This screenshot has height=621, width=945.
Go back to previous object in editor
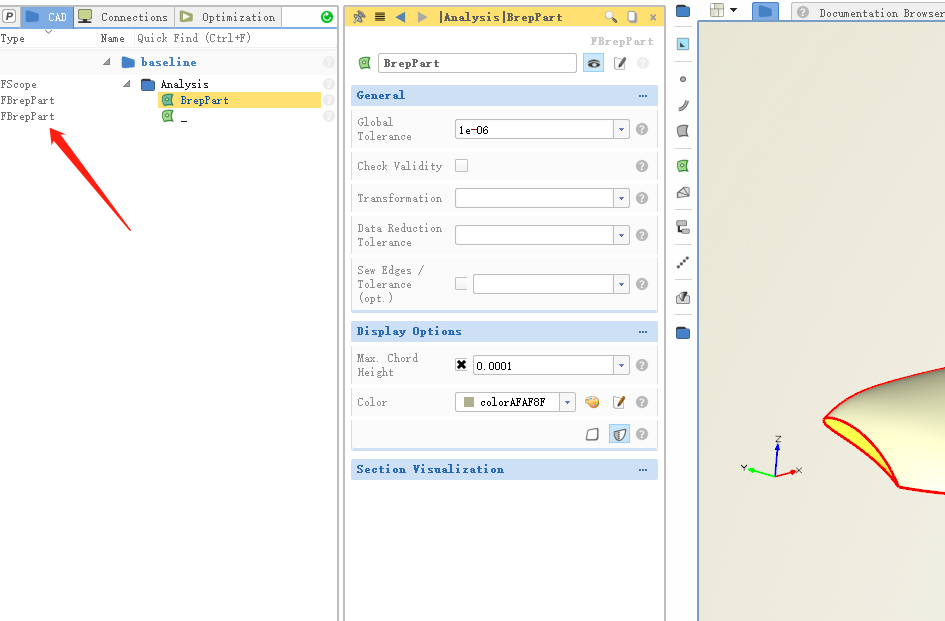400,17
